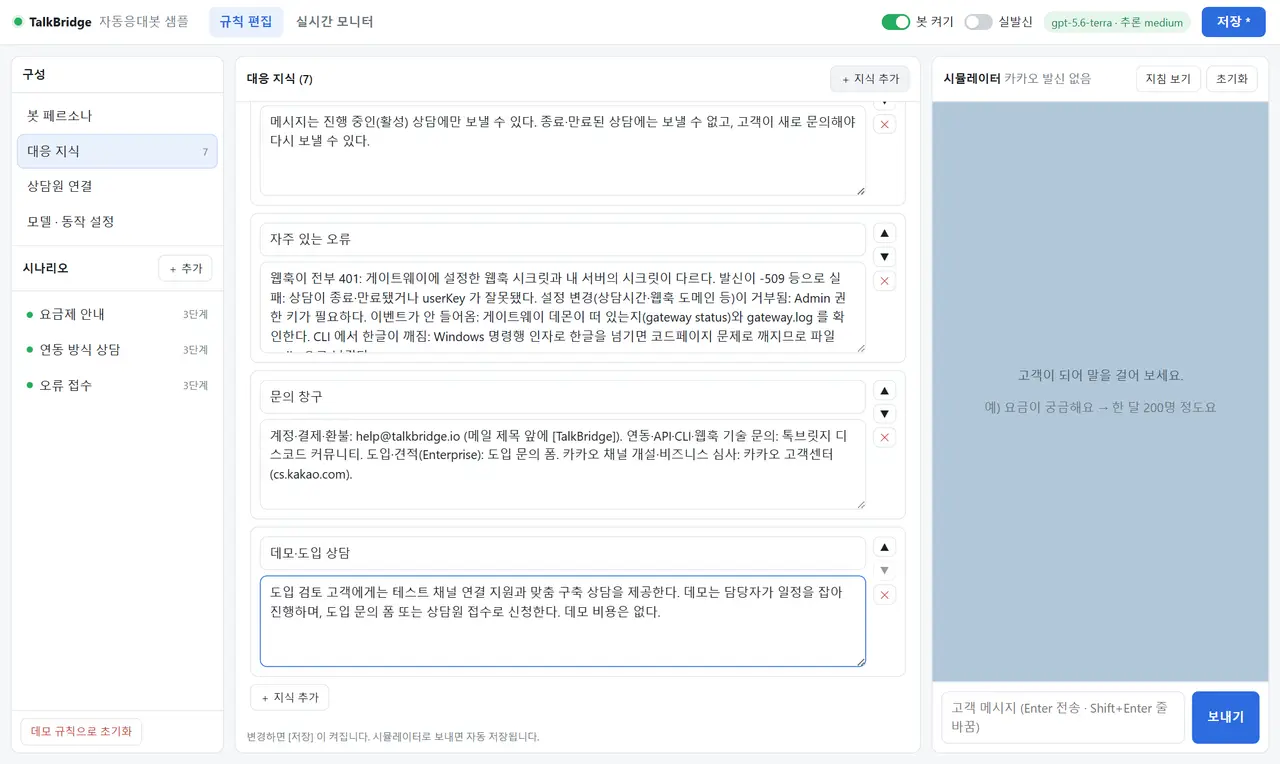Open 모델 · 동작 설정 section

(x=117, y=221)
